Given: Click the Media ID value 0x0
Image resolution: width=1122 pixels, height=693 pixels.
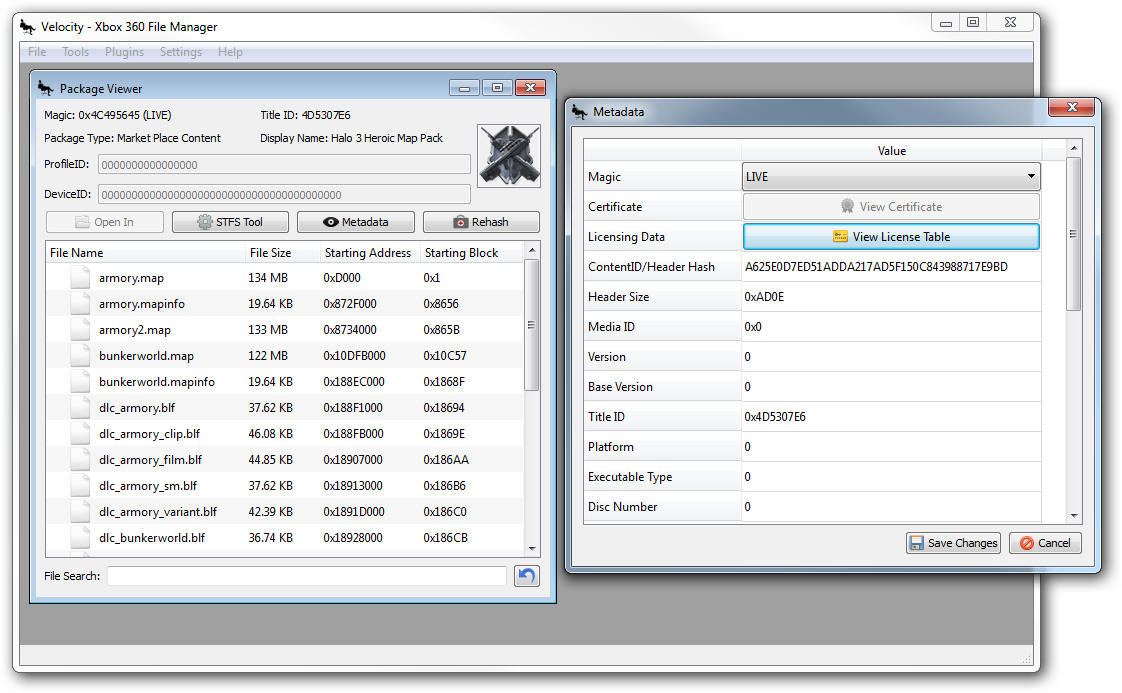Looking at the screenshot, I should pyautogui.click(x=753, y=327).
